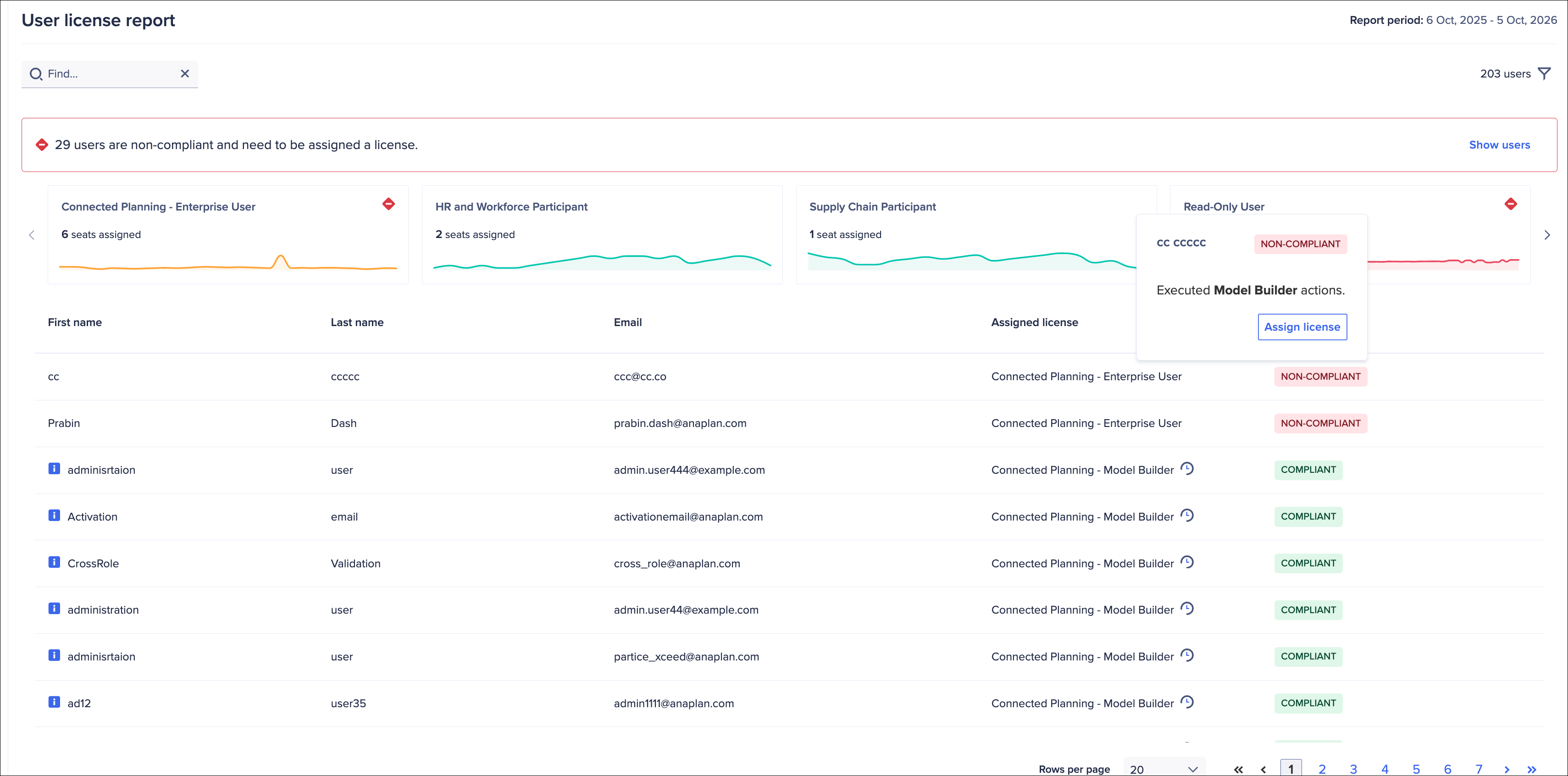
Task: Go to the previous page of results
Action: coord(1263,769)
